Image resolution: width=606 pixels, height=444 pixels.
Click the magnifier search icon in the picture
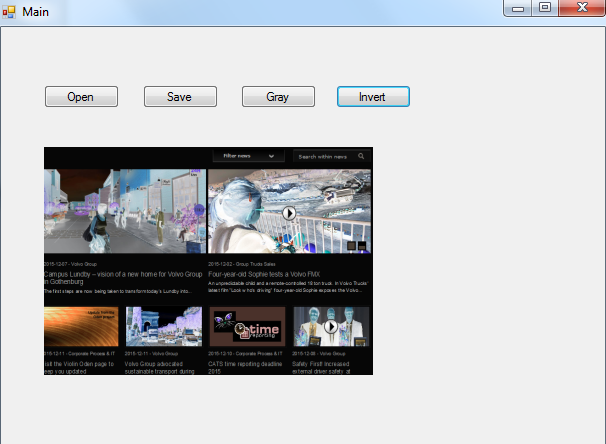click(361, 156)
